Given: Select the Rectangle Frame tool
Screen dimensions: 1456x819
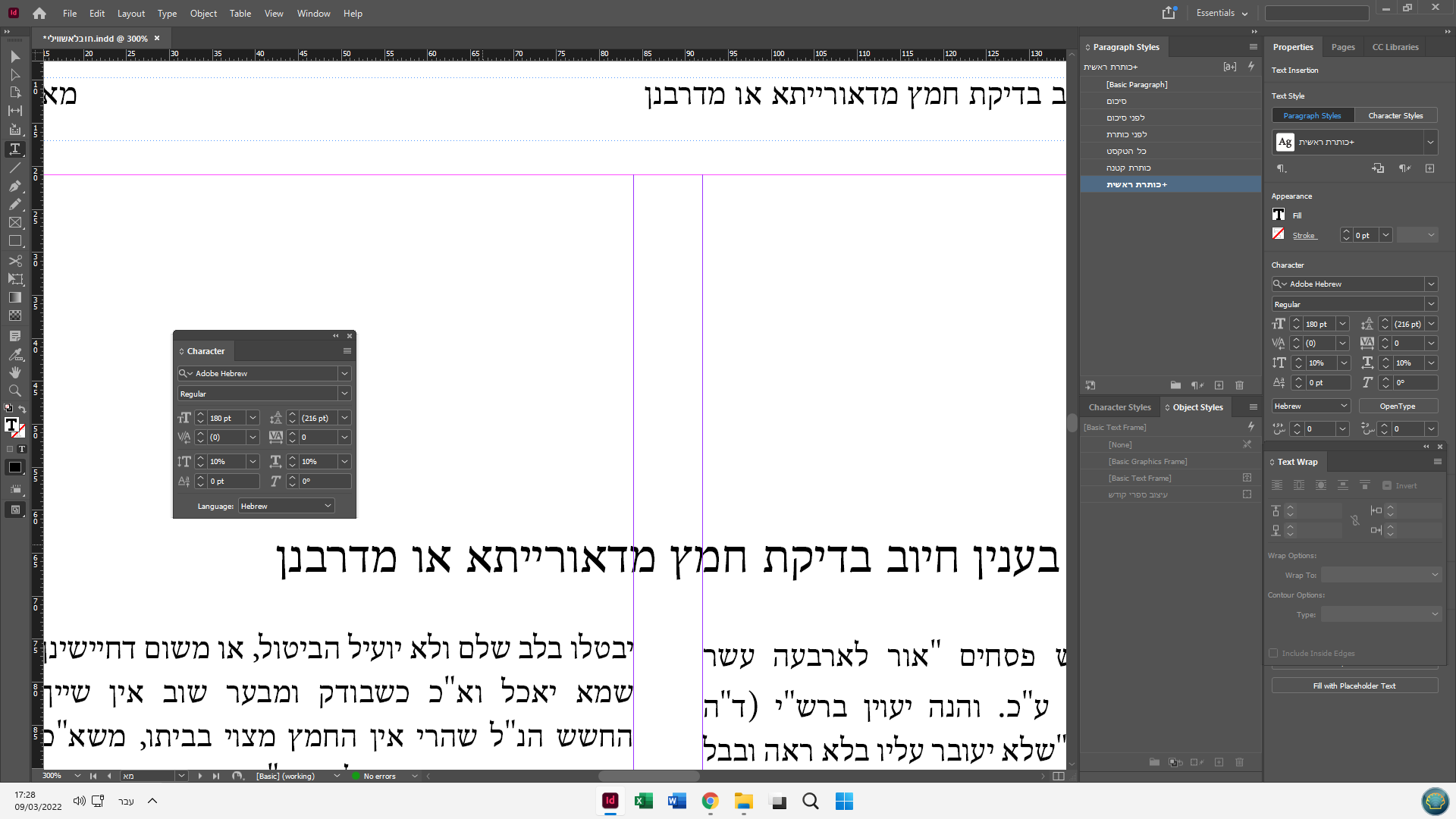Looking at the screenshot, I should 14,223.
